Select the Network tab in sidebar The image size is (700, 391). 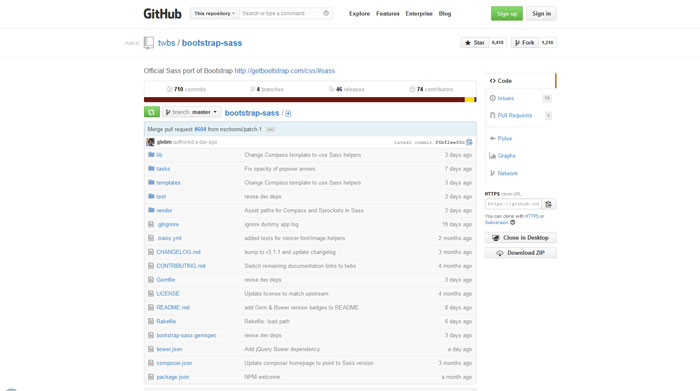coord(521,173)
